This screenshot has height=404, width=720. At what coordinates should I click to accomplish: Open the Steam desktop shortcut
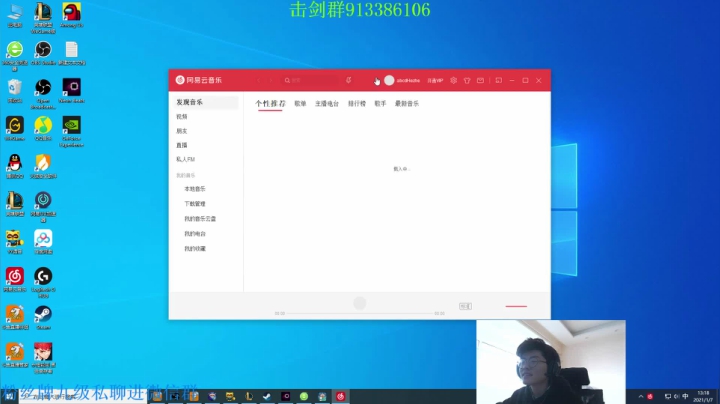[x=43, y=317]
